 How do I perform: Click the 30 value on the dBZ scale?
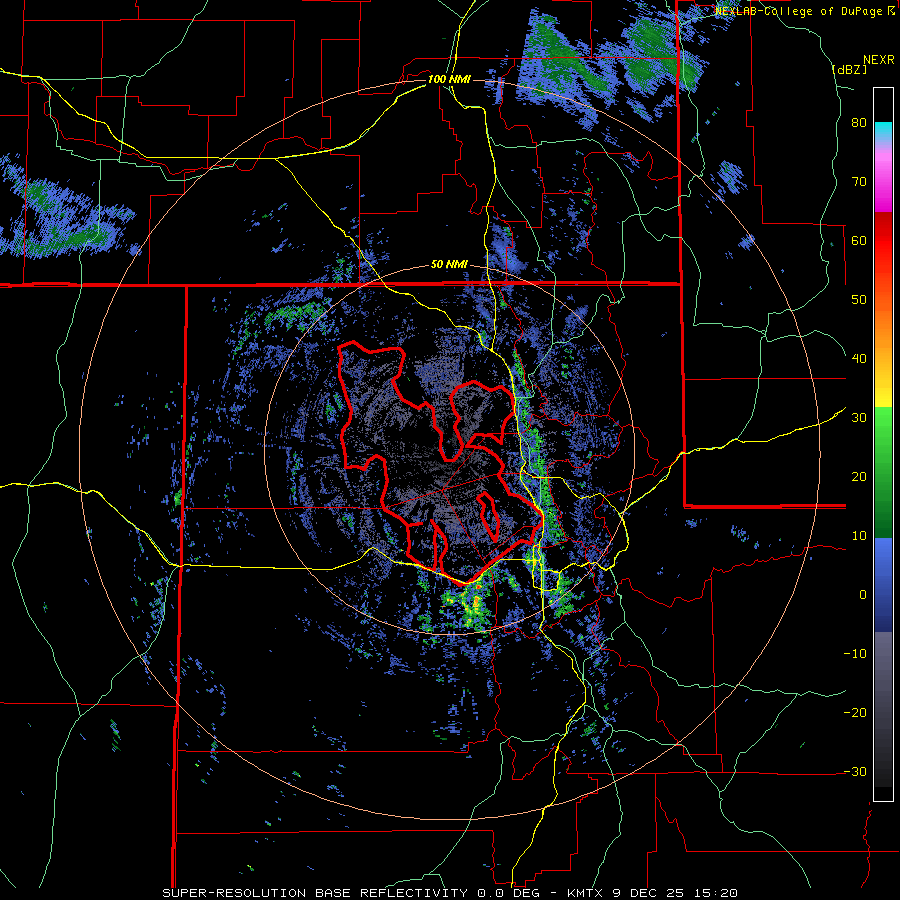(859, 418)
